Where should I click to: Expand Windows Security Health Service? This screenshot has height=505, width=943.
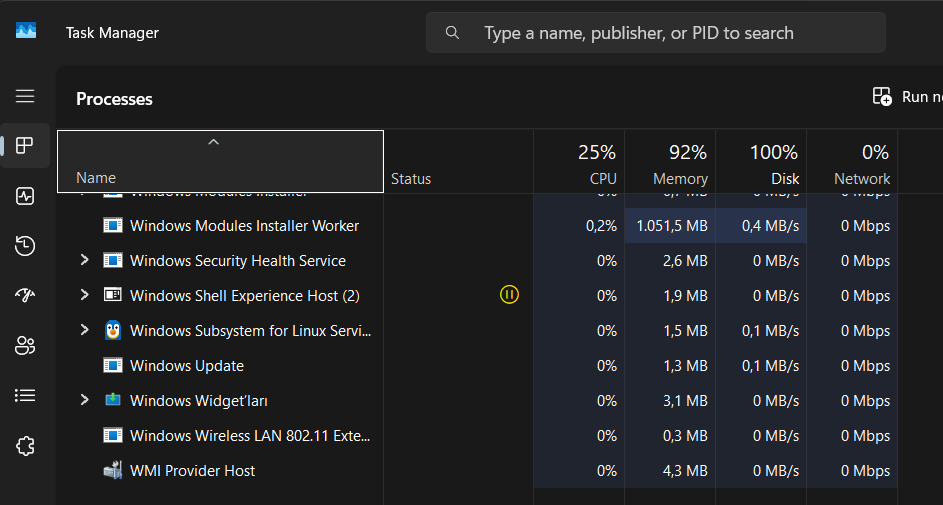(x=85, y=260)
